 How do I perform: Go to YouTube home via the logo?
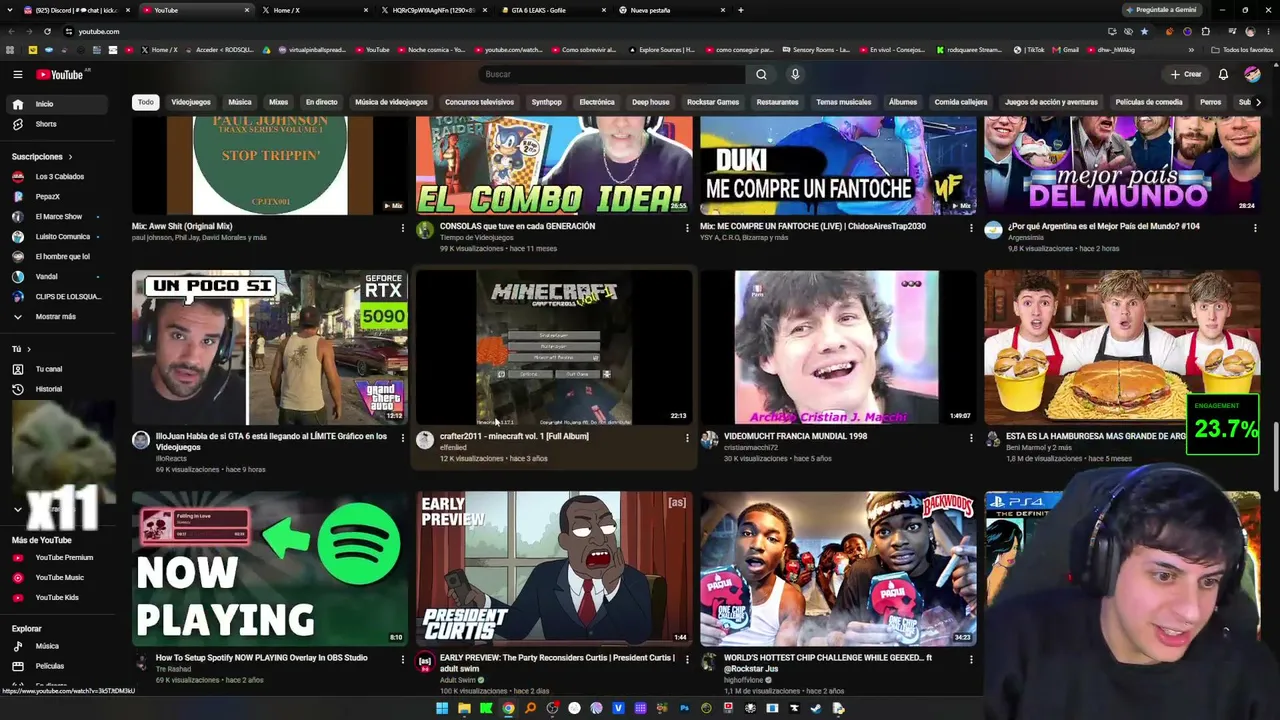(60, 74)
